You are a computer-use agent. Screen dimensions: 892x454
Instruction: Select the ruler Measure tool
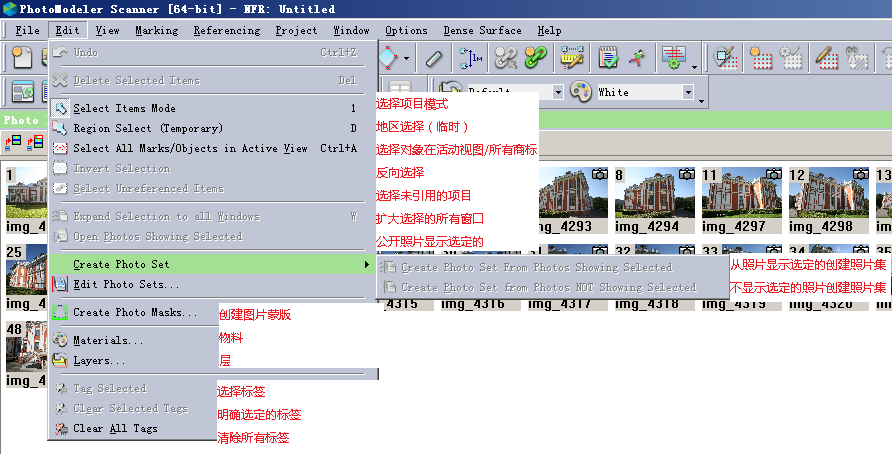pos(572,57)
